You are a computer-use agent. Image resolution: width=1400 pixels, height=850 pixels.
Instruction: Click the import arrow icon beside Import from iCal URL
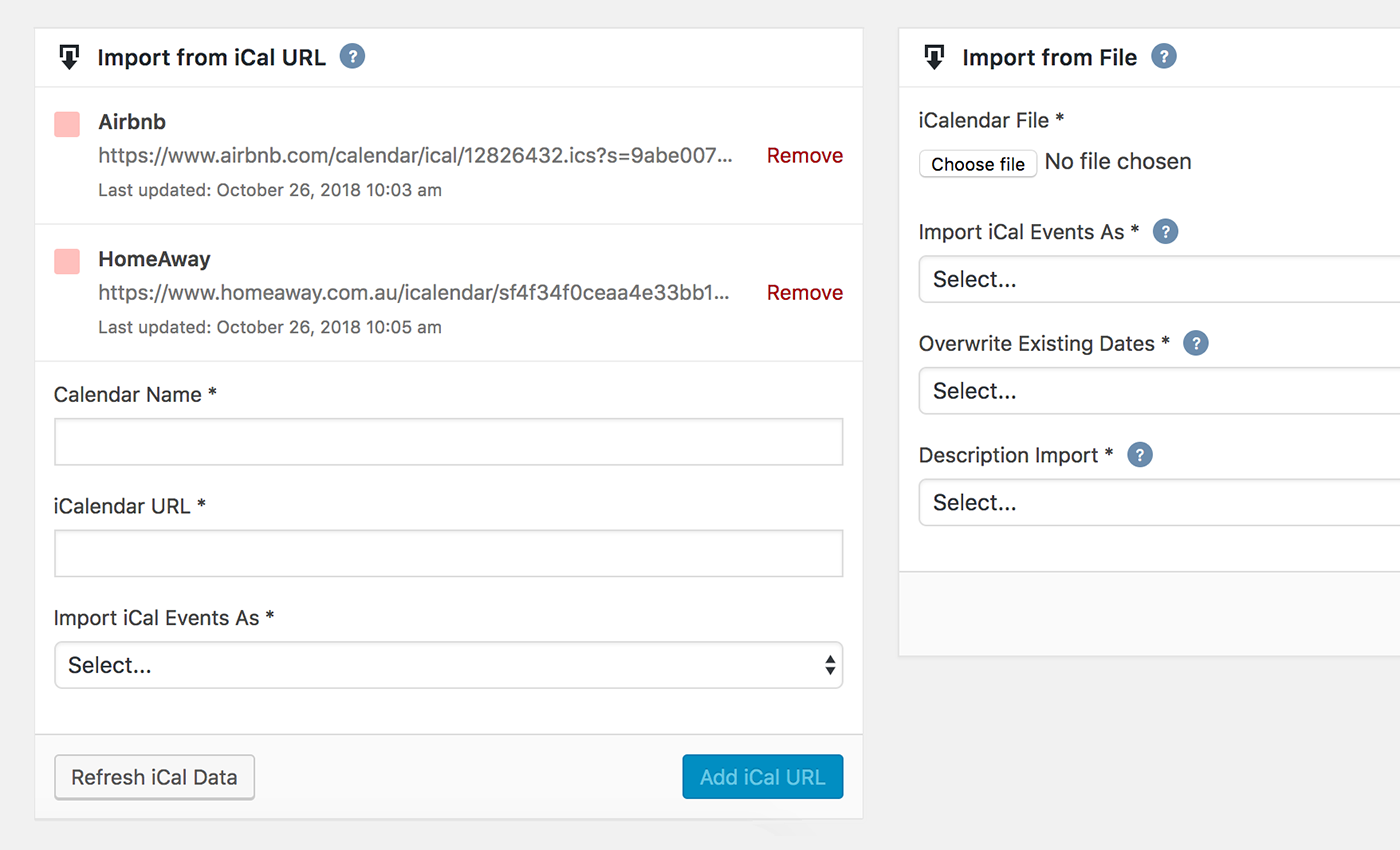[x=69, y=57]
